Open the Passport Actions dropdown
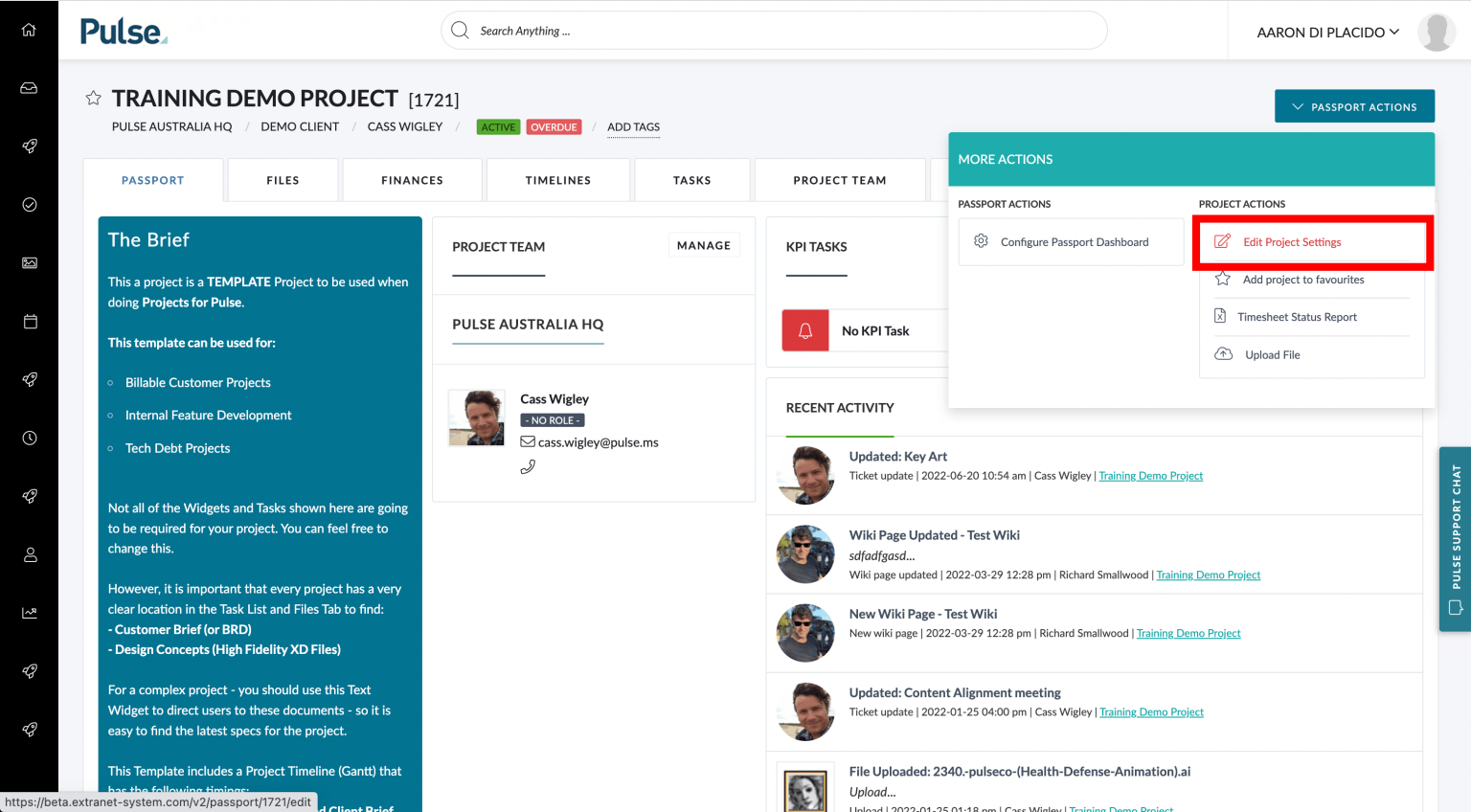Viewport: 1471px width, 812px height. coord(1354,106)
